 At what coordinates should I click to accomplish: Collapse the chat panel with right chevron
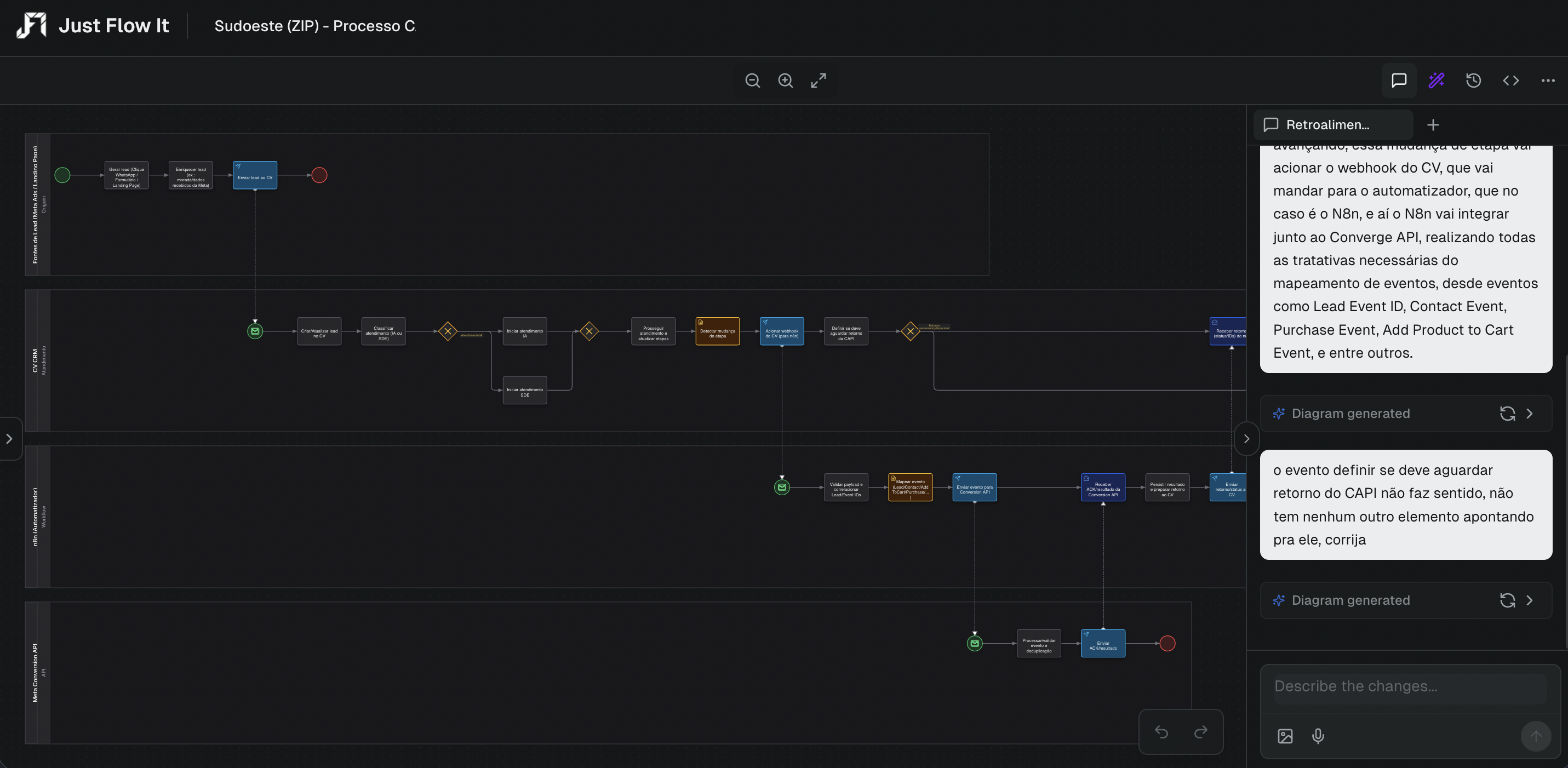coord(1246,438)
